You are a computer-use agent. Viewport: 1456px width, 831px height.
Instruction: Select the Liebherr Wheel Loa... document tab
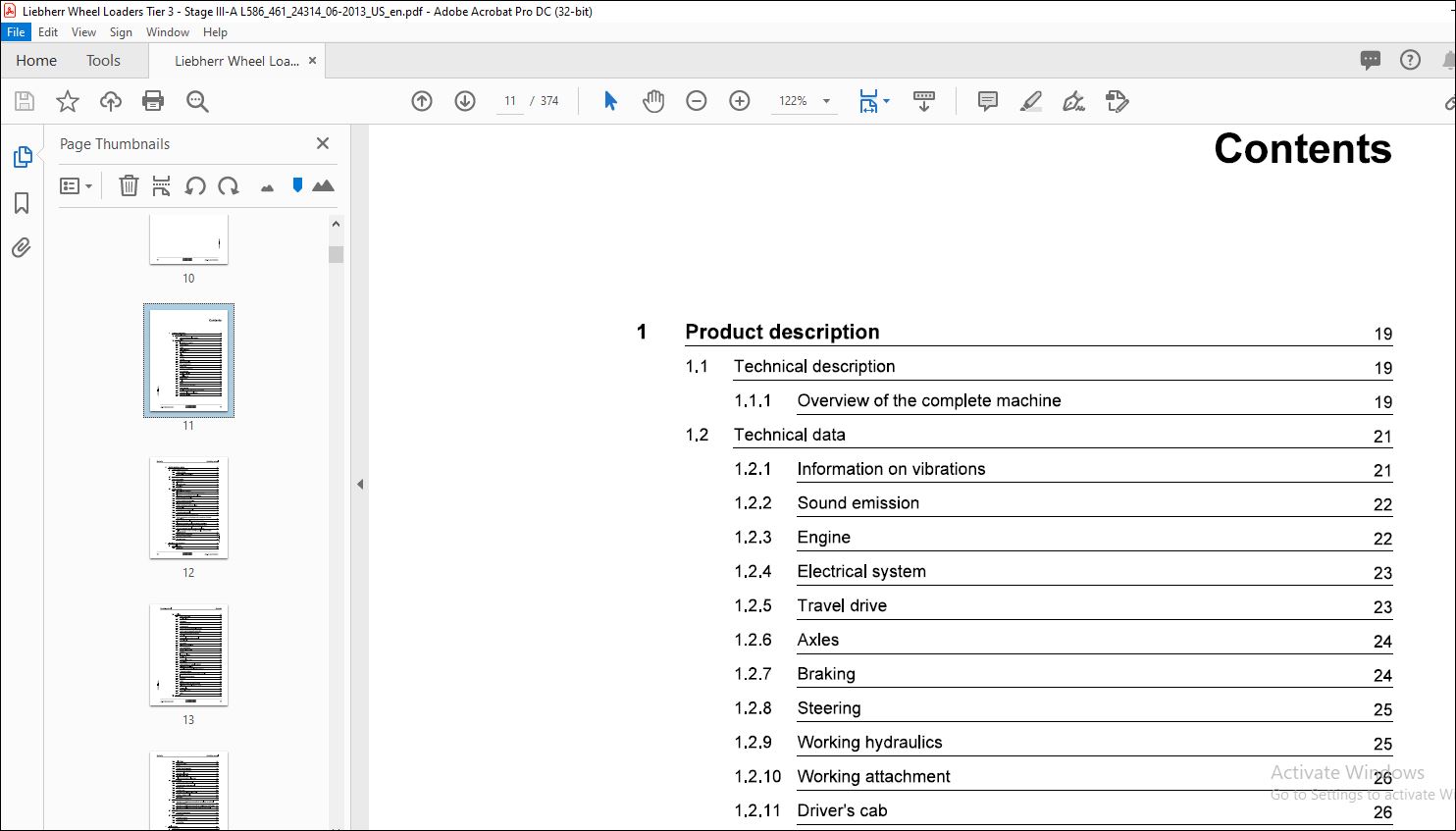[236, 61]
